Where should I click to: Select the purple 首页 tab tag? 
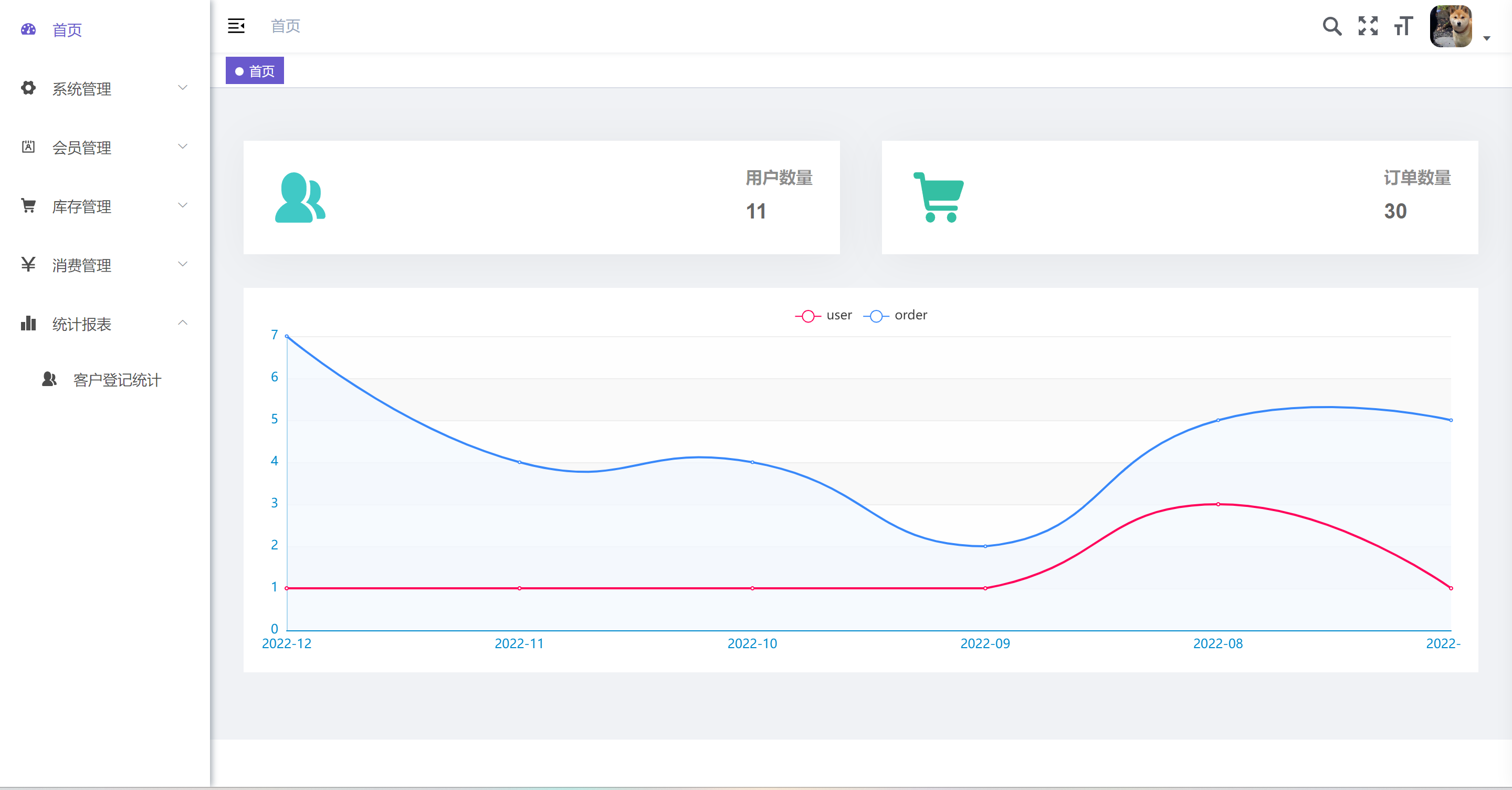255,71
